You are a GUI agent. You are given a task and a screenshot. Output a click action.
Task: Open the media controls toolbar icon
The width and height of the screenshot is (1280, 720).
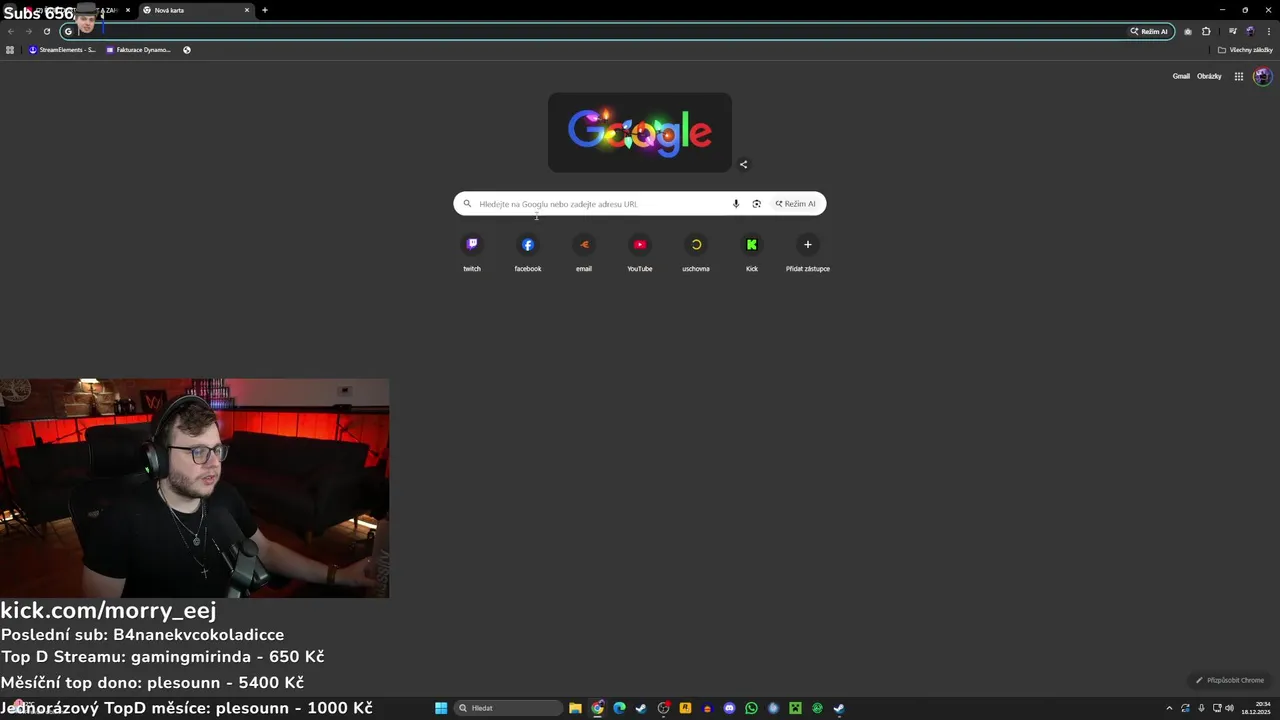point(1232,31)
